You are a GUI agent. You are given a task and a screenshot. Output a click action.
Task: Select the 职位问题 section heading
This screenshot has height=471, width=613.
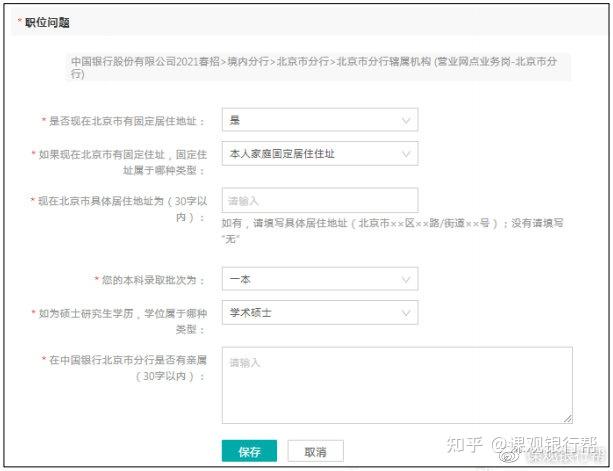pos(47,23)
